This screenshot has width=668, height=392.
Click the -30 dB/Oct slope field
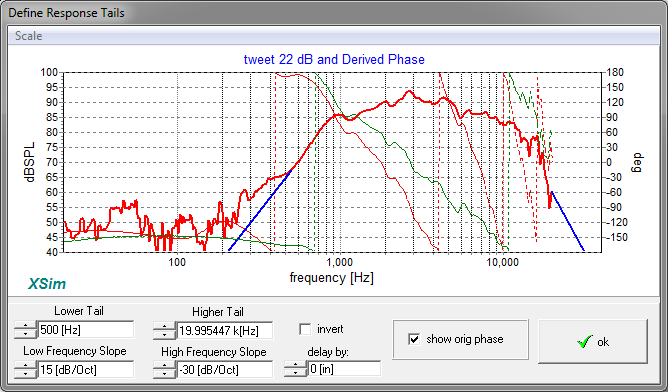coord(225,369)
